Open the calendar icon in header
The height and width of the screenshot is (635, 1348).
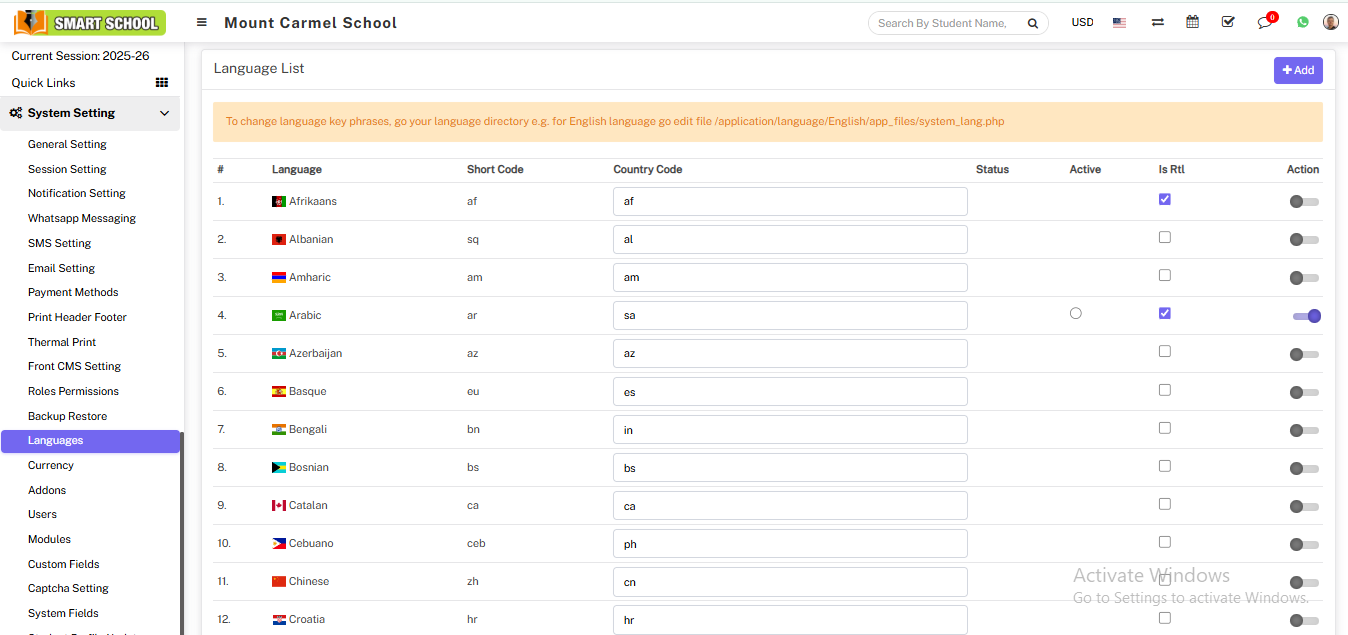tap(1192, 22)
